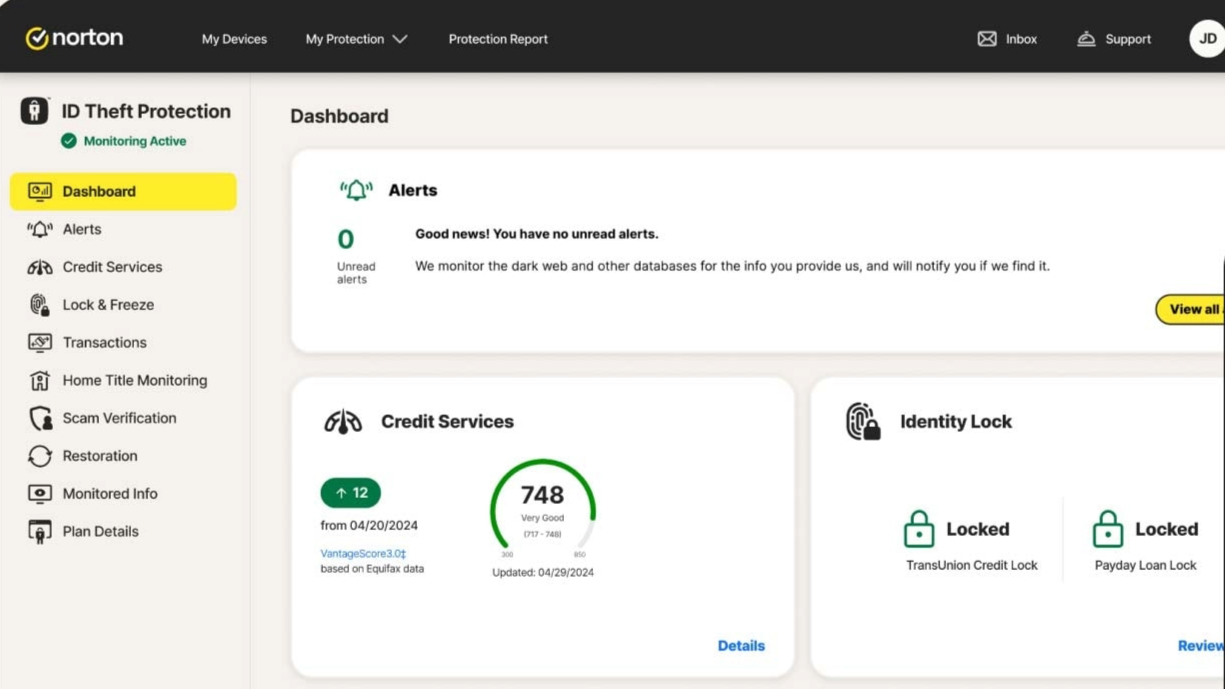Viewport: 1225px width, 689px height.
Task: Click the gauge icon in Credit Services card
Action: point(343,422)
